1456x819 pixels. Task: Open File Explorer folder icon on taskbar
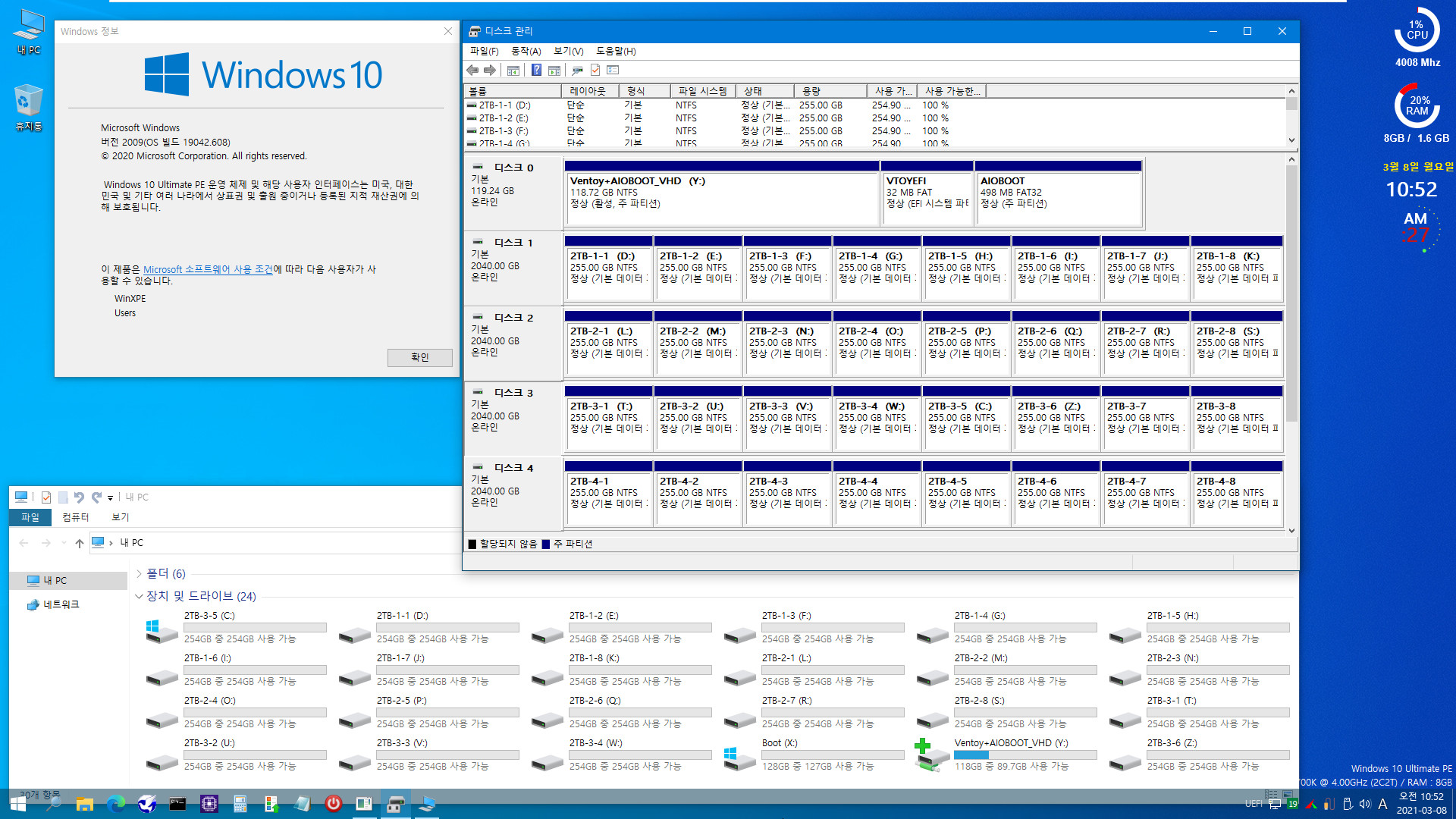pyautogui.click(x=84, y=804)
